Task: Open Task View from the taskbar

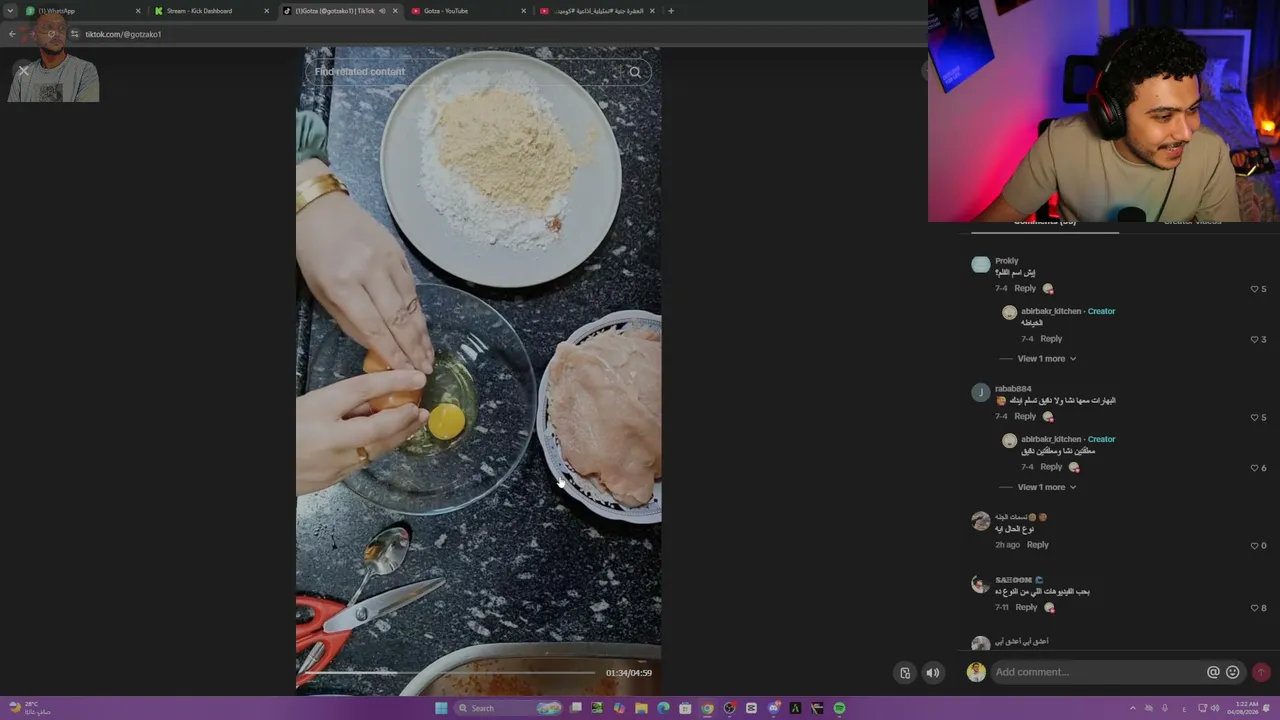Action: coord(576,708)
